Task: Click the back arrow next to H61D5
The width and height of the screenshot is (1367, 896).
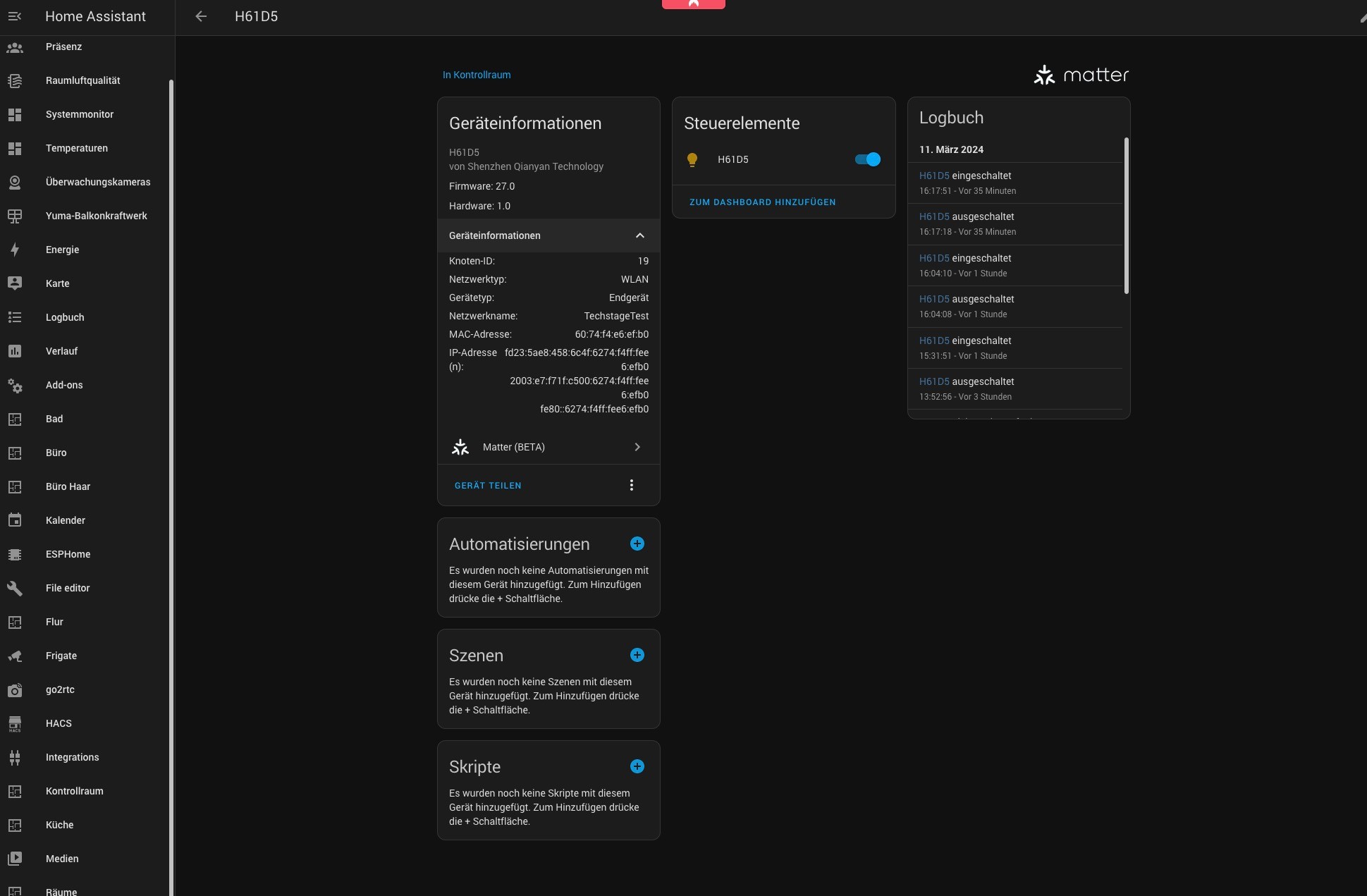Action: click(201, 16)
